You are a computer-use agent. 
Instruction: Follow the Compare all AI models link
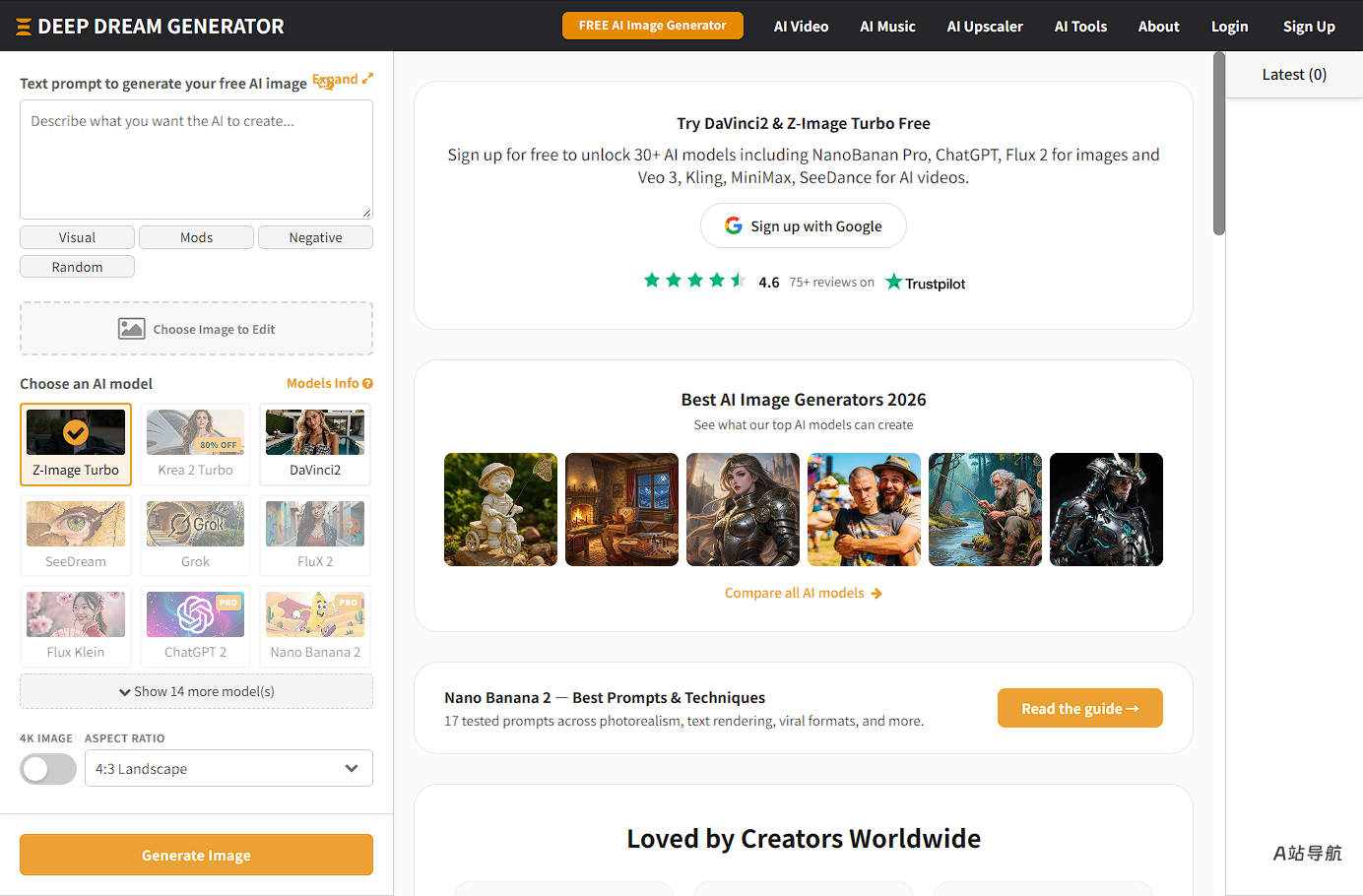coord(804,593)
